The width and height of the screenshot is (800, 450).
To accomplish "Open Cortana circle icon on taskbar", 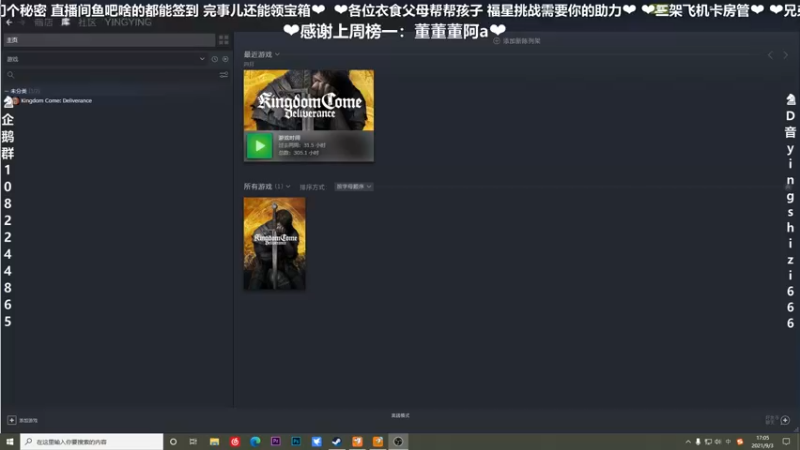I will click(x=173, y=441).
